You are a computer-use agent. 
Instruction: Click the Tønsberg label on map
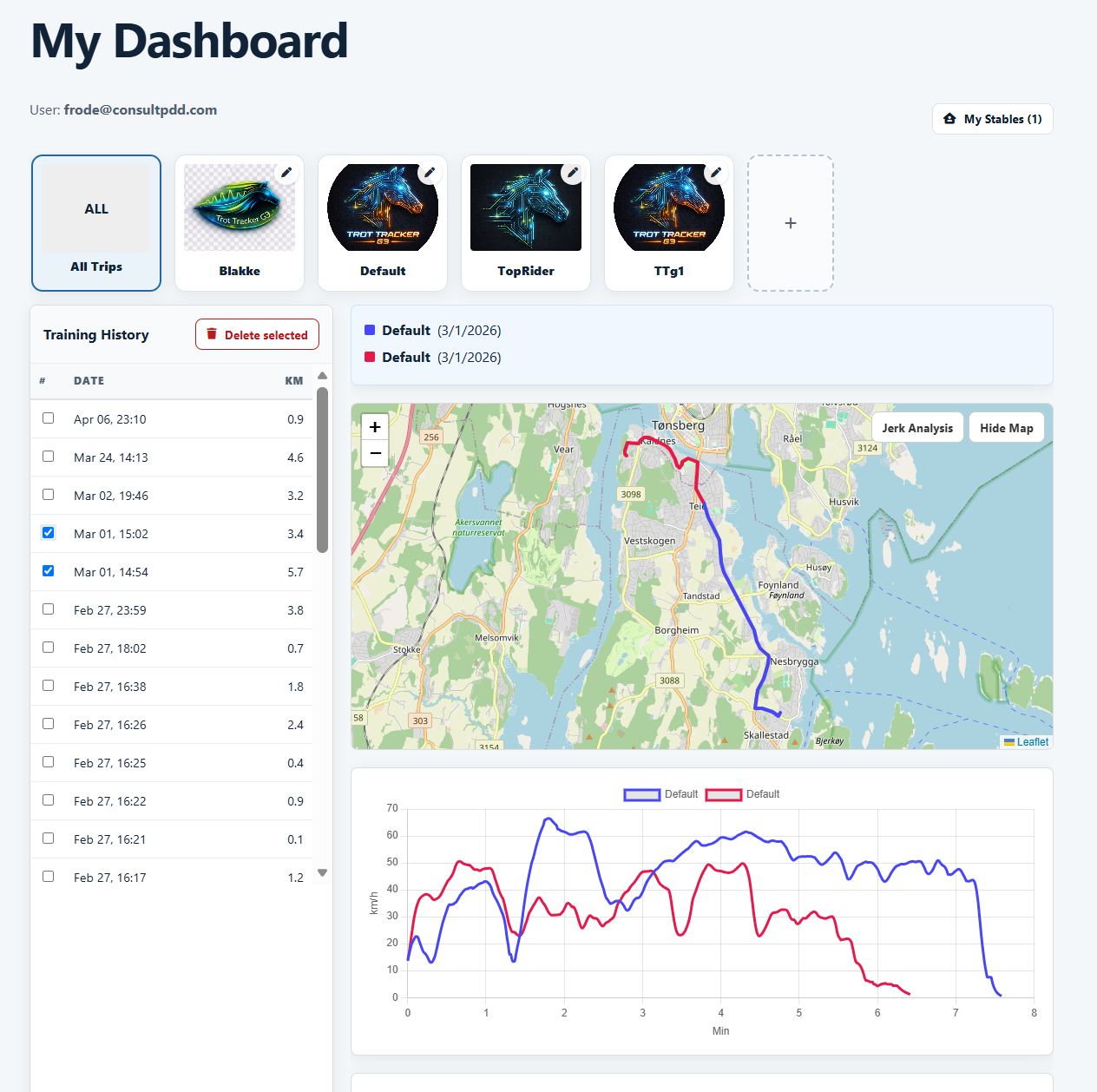678,425
